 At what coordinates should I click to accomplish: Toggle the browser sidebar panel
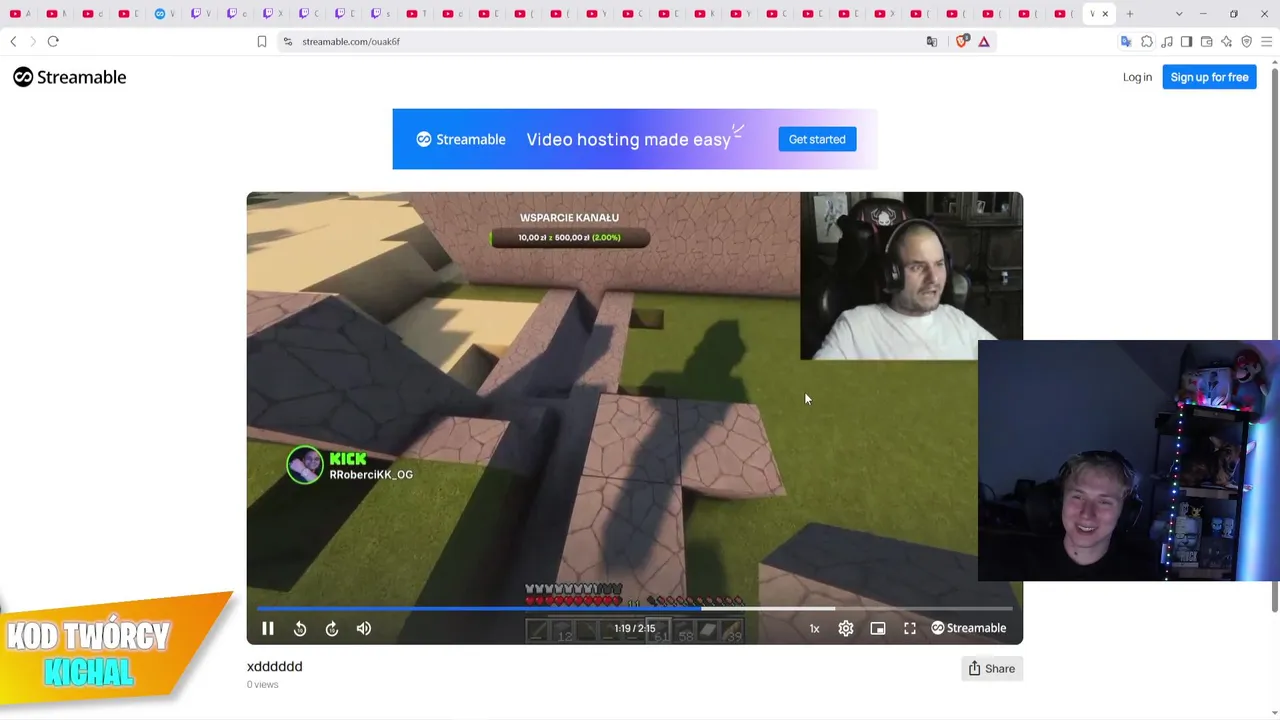click(x=1187, y=41)
